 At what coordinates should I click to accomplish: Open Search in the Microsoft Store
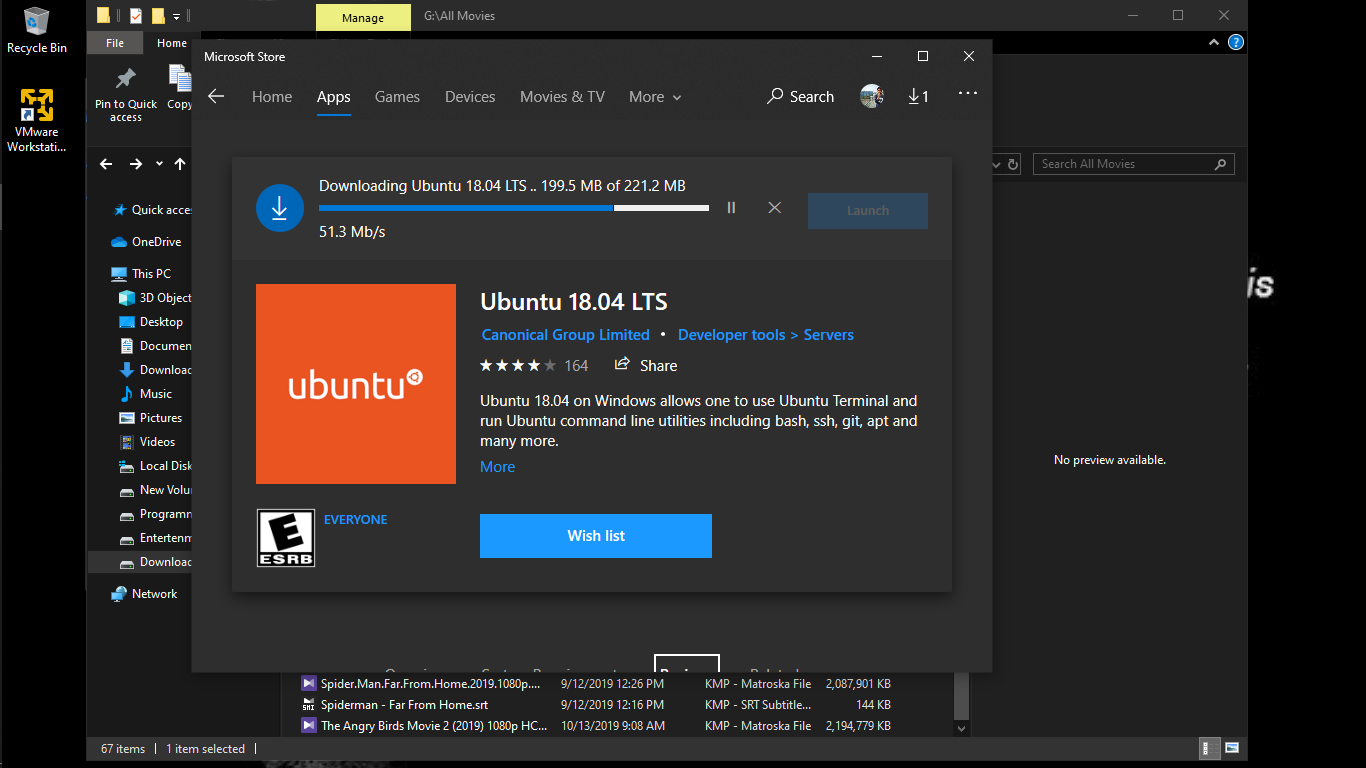pyautogui.click(x=800, y=96)
